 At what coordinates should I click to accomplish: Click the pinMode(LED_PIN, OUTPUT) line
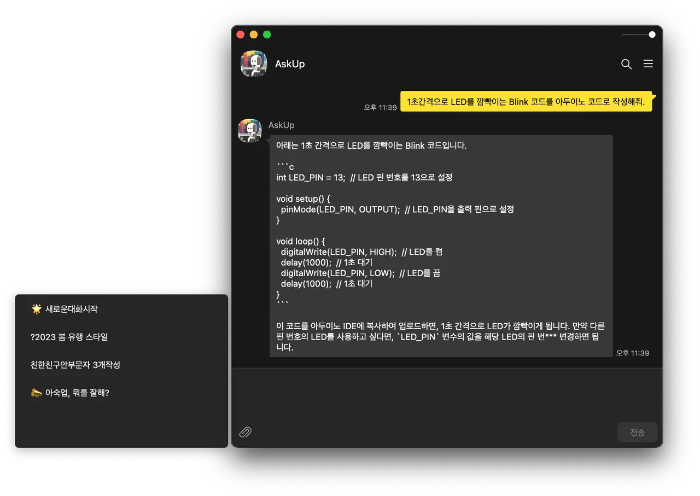(x=397, y=209)
